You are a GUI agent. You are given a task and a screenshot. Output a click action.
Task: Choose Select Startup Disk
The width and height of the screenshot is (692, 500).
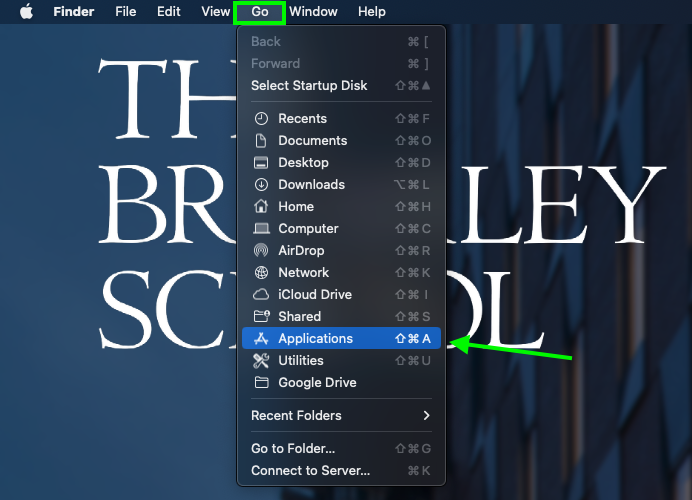(341, 85)
